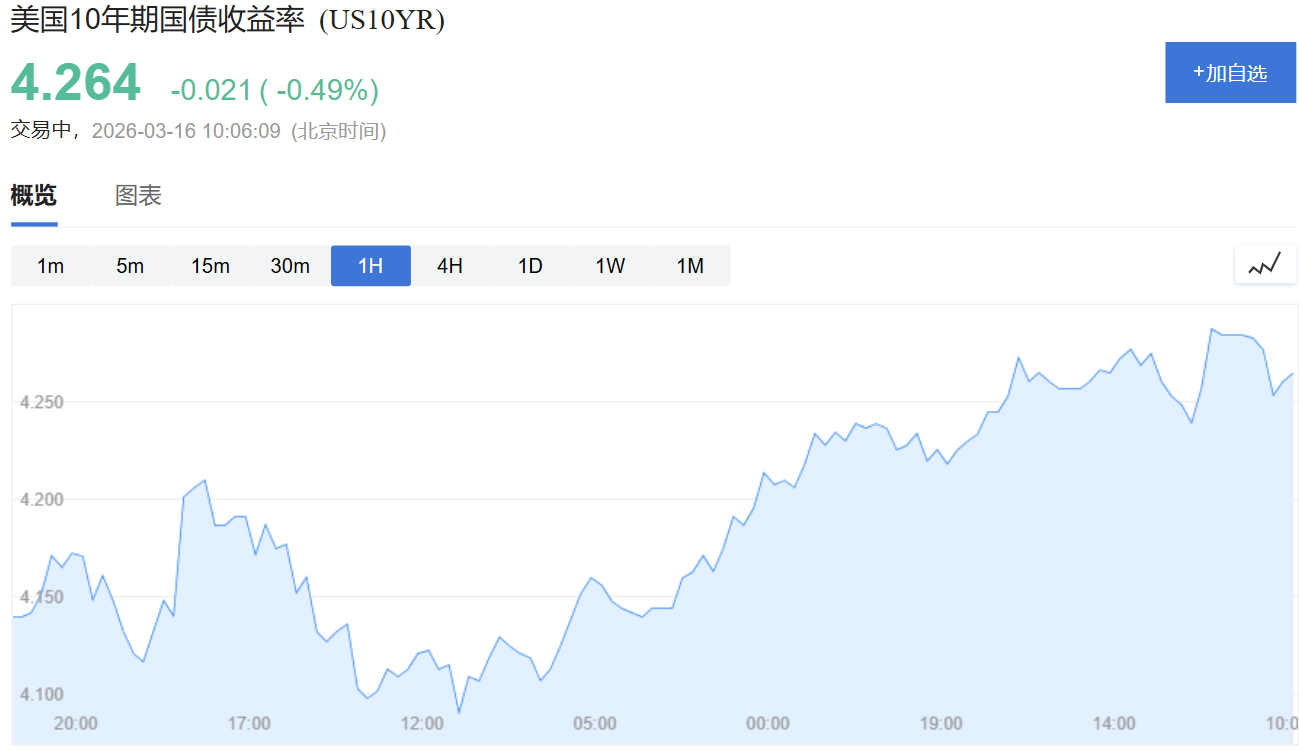This screenshot has height=750, width=1299.
Task: Click the 12:00 time axis marker
Action: (421, 723)
